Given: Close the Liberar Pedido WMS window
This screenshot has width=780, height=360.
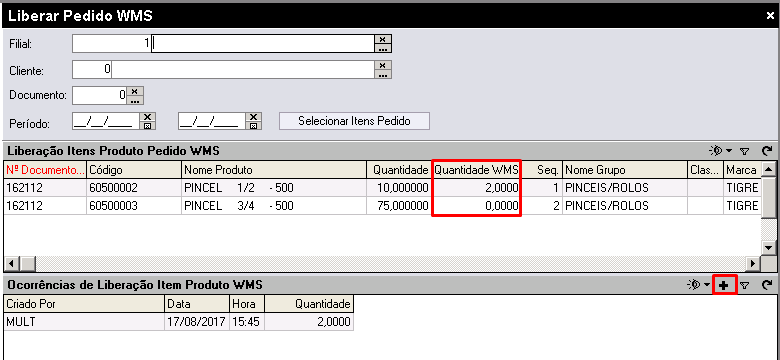Looking at the screenshot, I should [770, 16].
